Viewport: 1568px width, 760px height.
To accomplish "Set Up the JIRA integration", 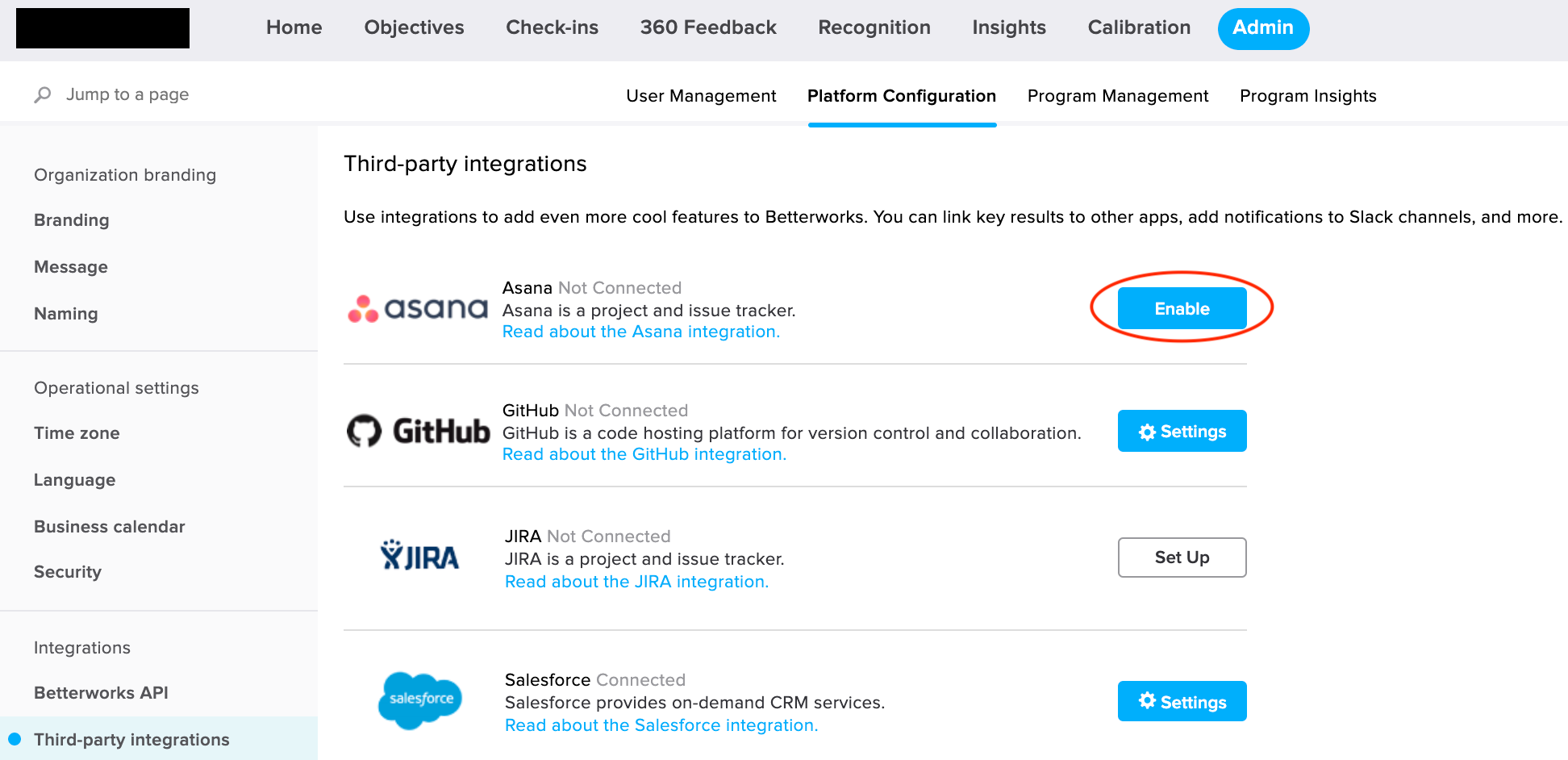I will (x=1182, y=557).
